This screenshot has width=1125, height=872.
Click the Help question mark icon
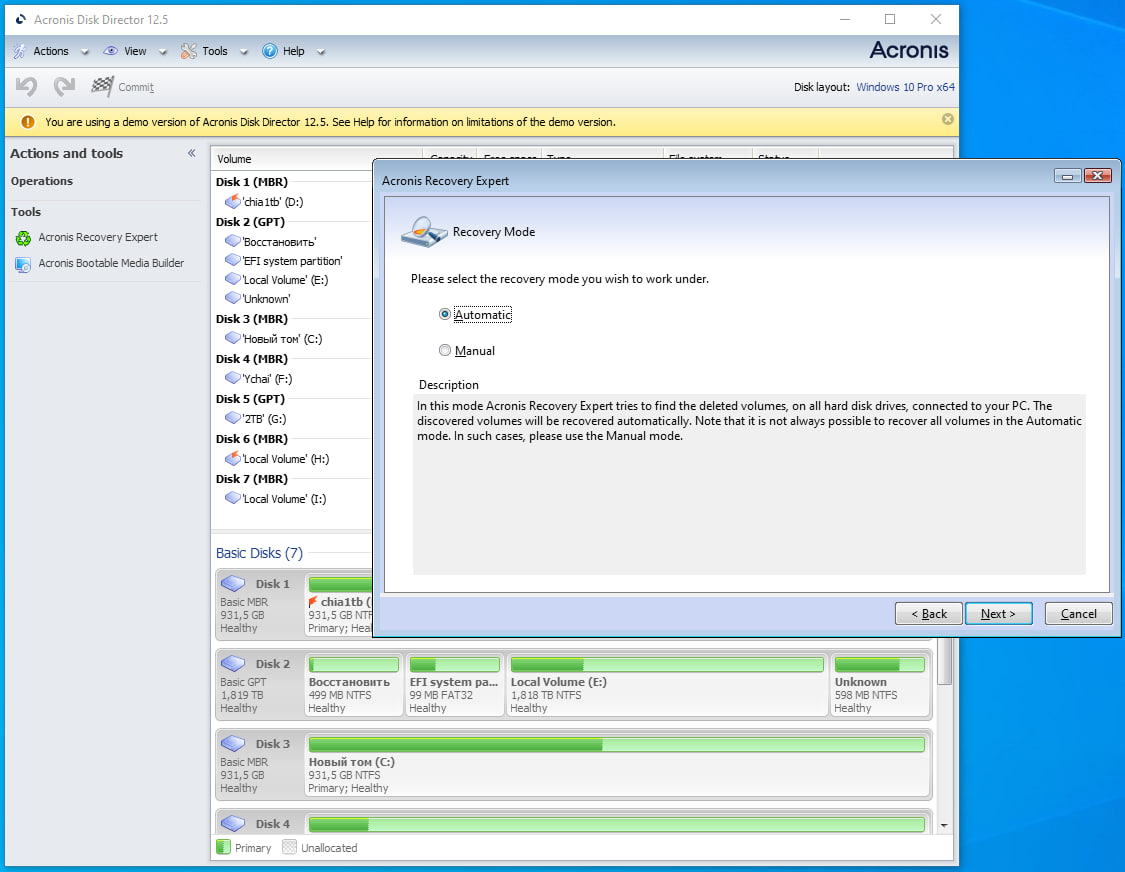(270, 51)
